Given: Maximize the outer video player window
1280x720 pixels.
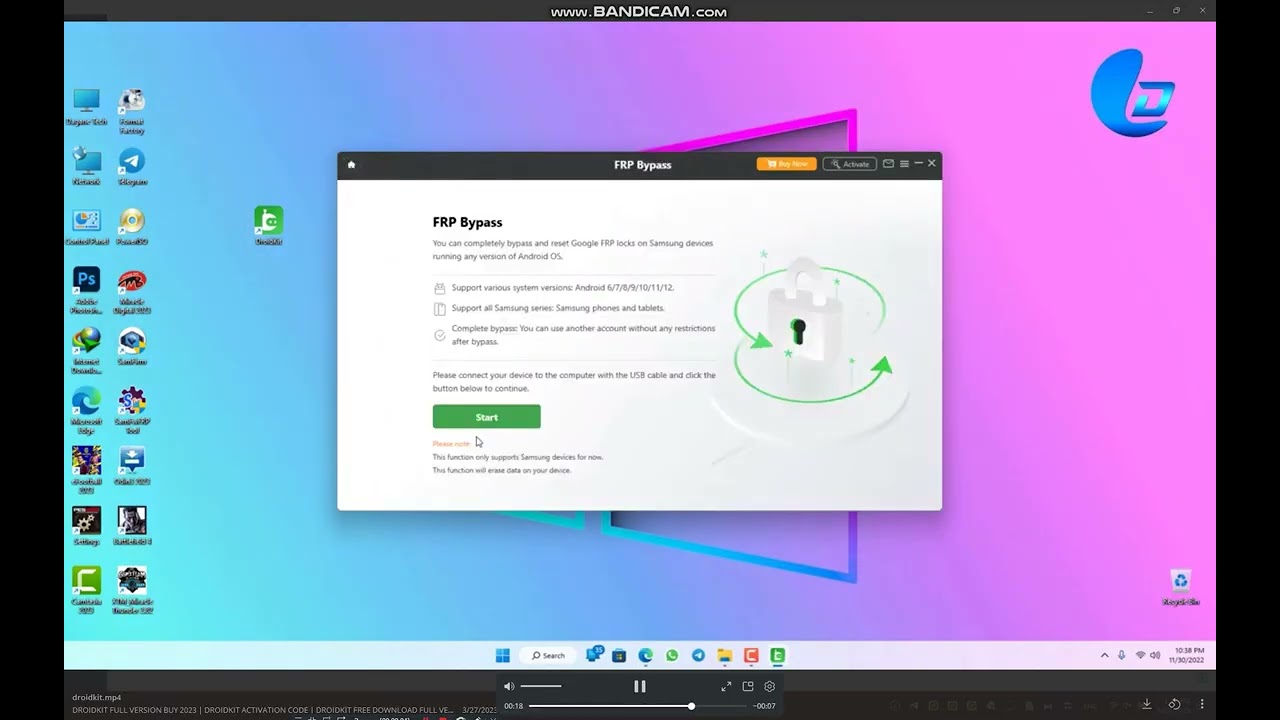Looking at the screenshot, I should pyautogui.click(x=1176, y=10).
